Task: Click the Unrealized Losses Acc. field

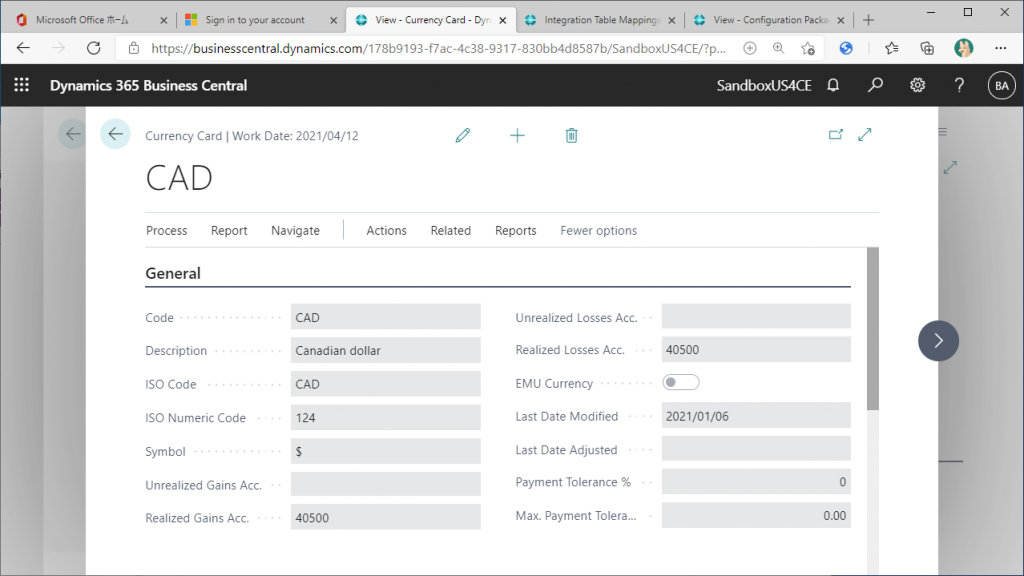Action: point(756,317)
